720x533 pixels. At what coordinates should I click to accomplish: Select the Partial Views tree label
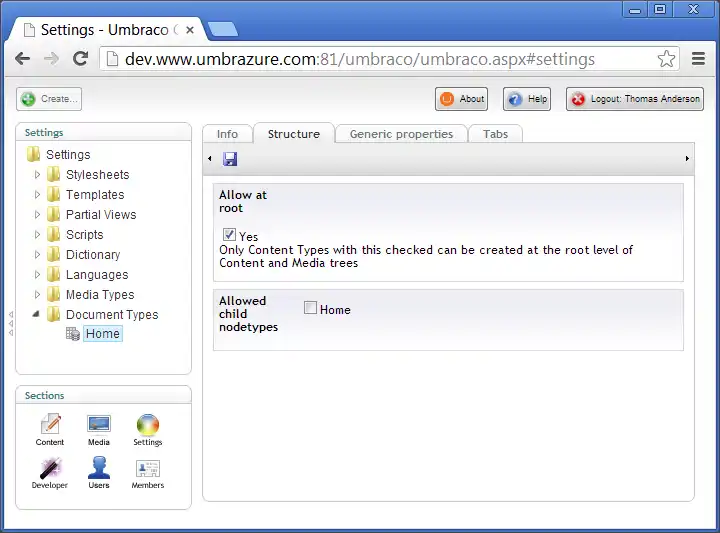point(101,214)
